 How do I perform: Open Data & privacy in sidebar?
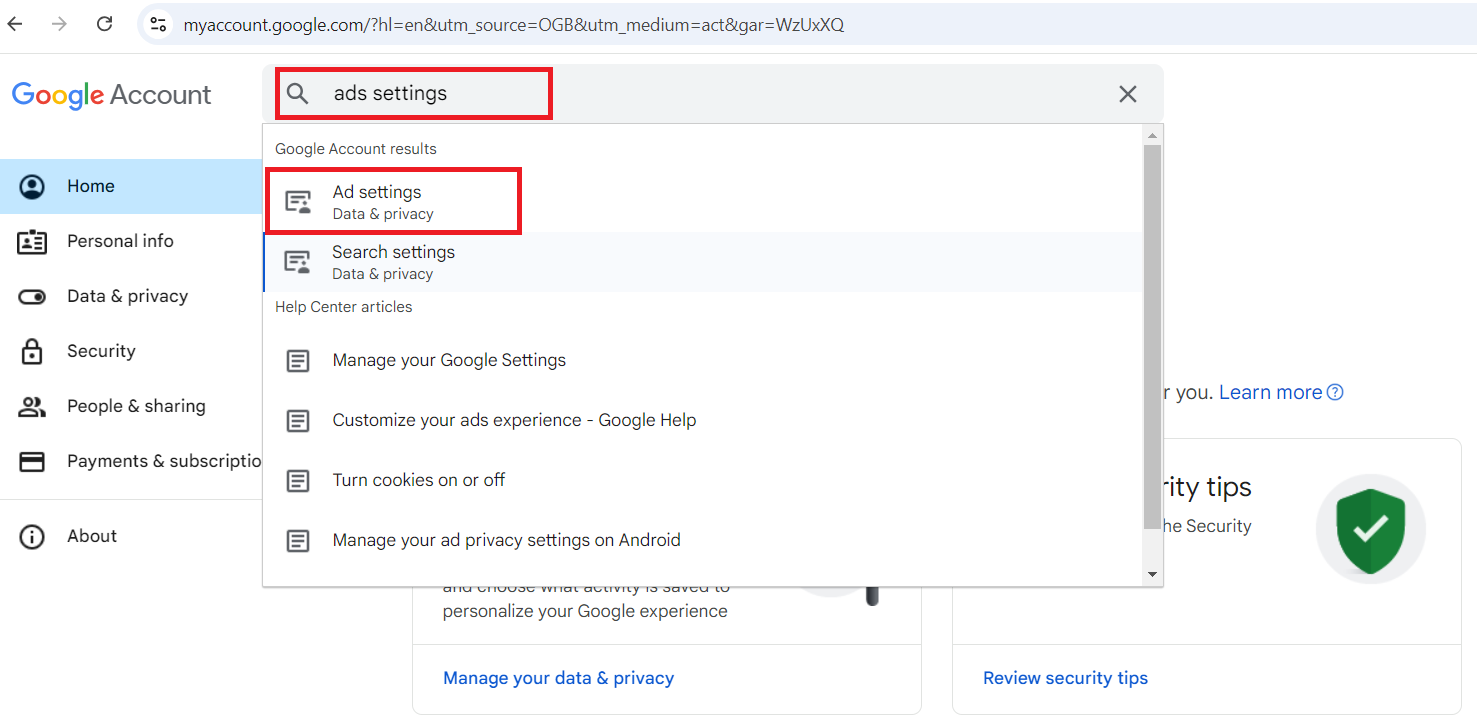(x=131, y=296)
